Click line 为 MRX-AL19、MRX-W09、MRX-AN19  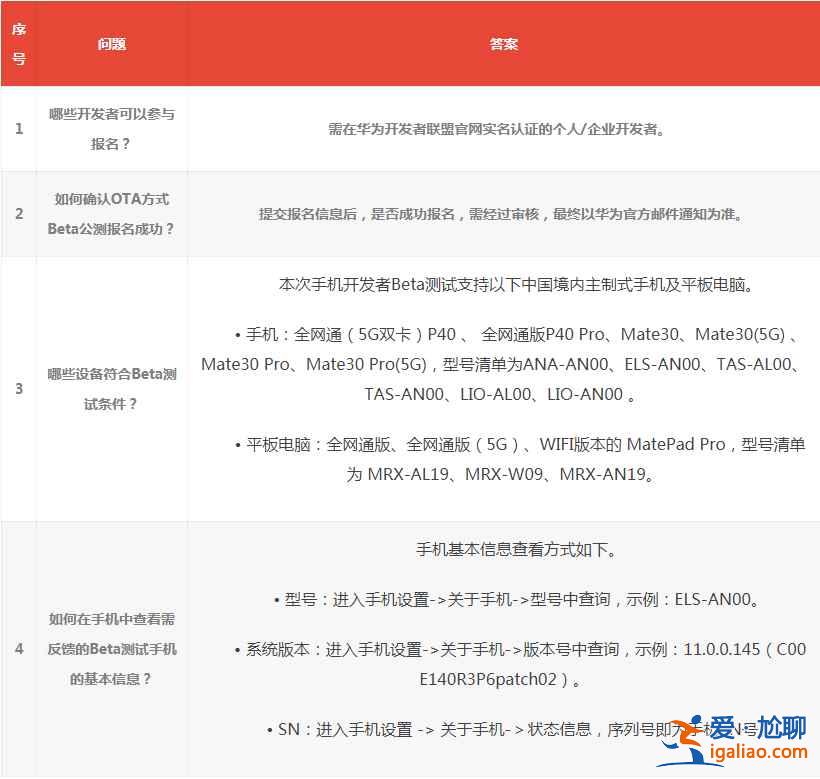[x=500, y=474]
